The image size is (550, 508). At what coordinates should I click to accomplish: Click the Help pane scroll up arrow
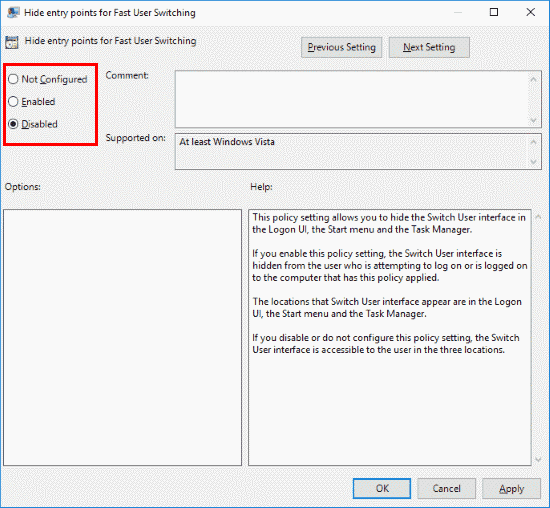tap(538, 217)
